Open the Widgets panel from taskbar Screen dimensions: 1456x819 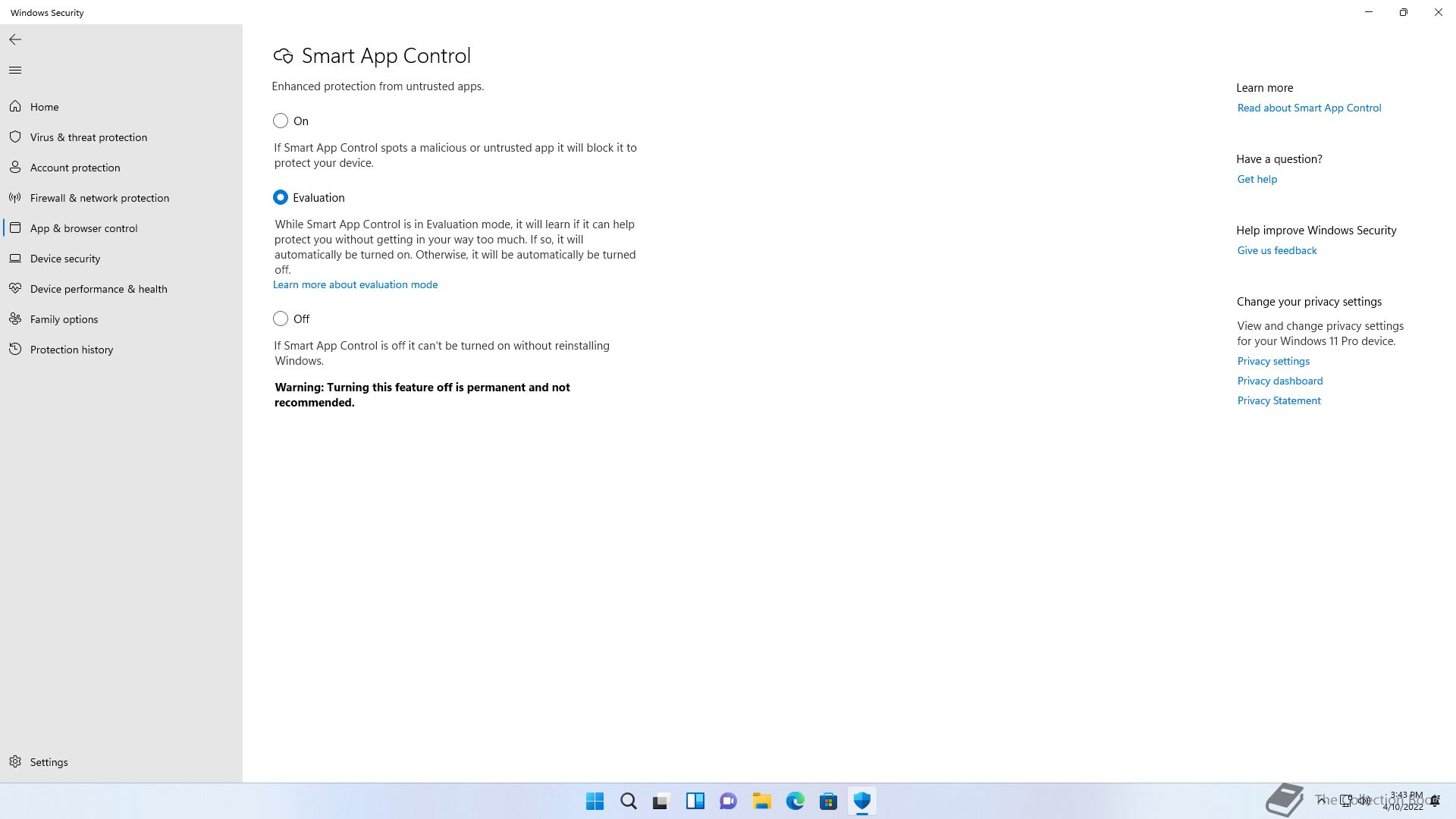point(695,801)
